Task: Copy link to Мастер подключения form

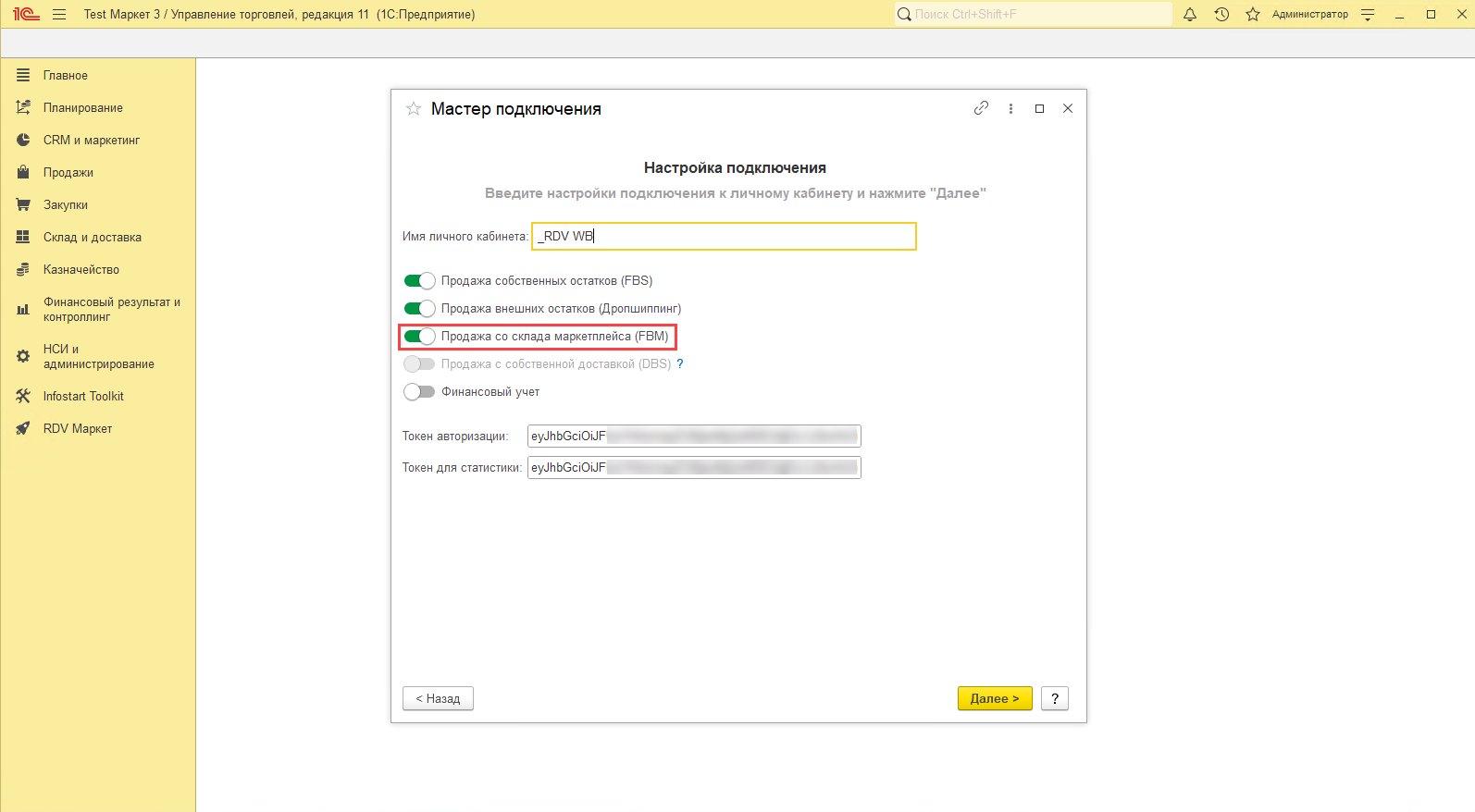Action: point(981,108)
